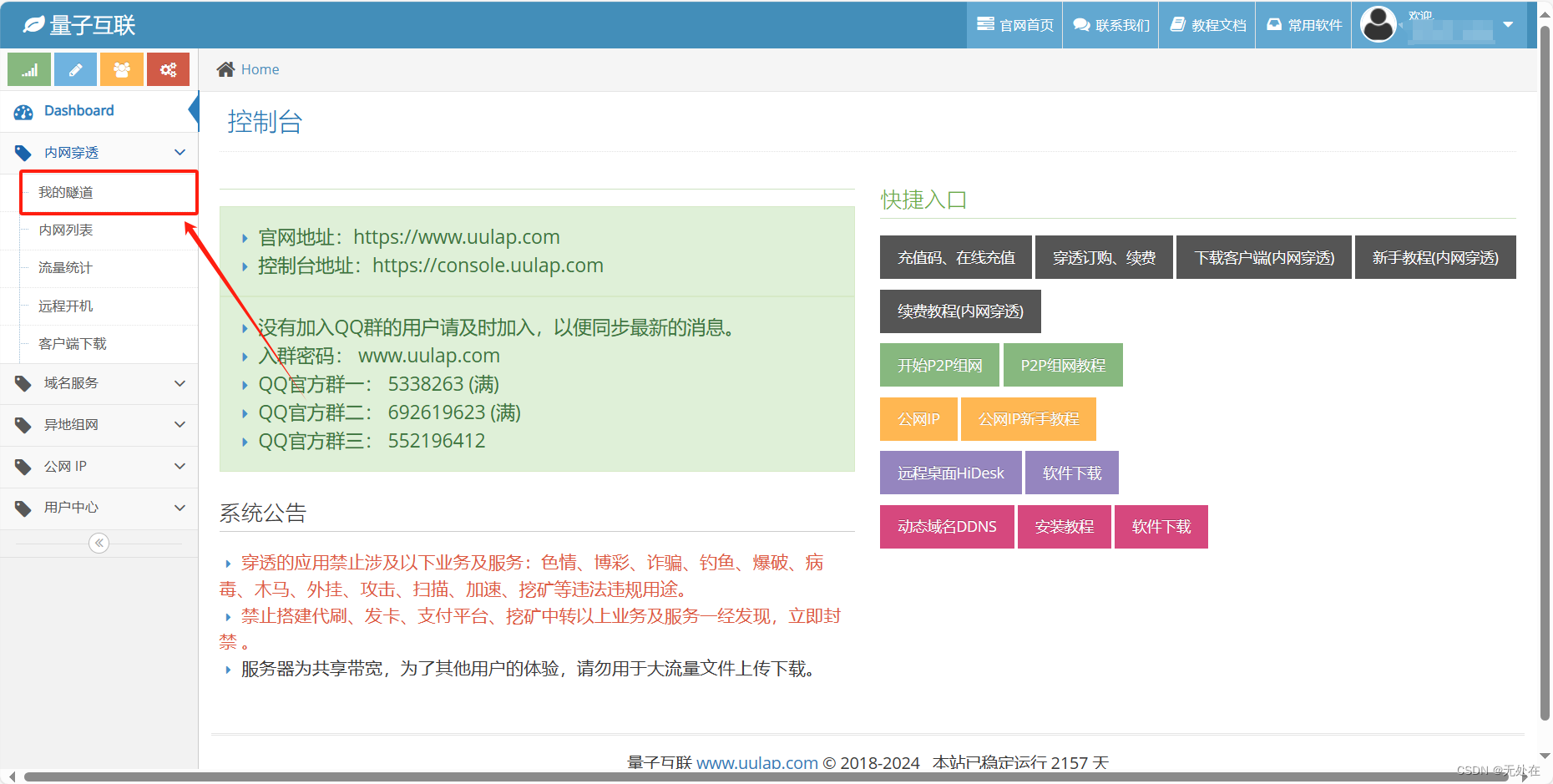1553x784 pixels.
Task: Click the horizontal scrollbar left arrow
Action: (11, 777)
